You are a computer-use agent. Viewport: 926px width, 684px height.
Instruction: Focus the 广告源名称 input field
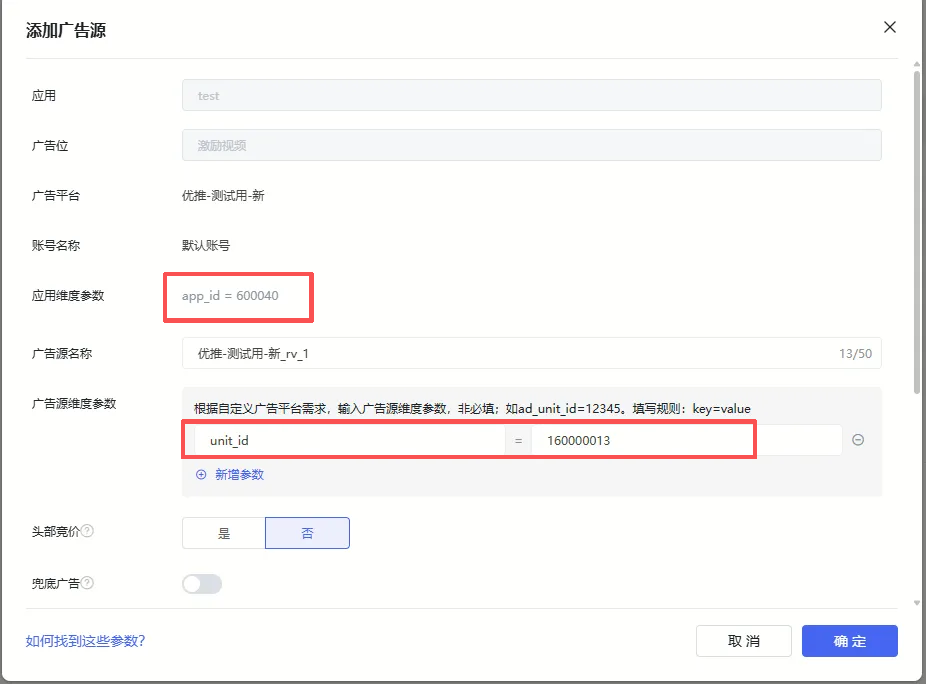532,353
